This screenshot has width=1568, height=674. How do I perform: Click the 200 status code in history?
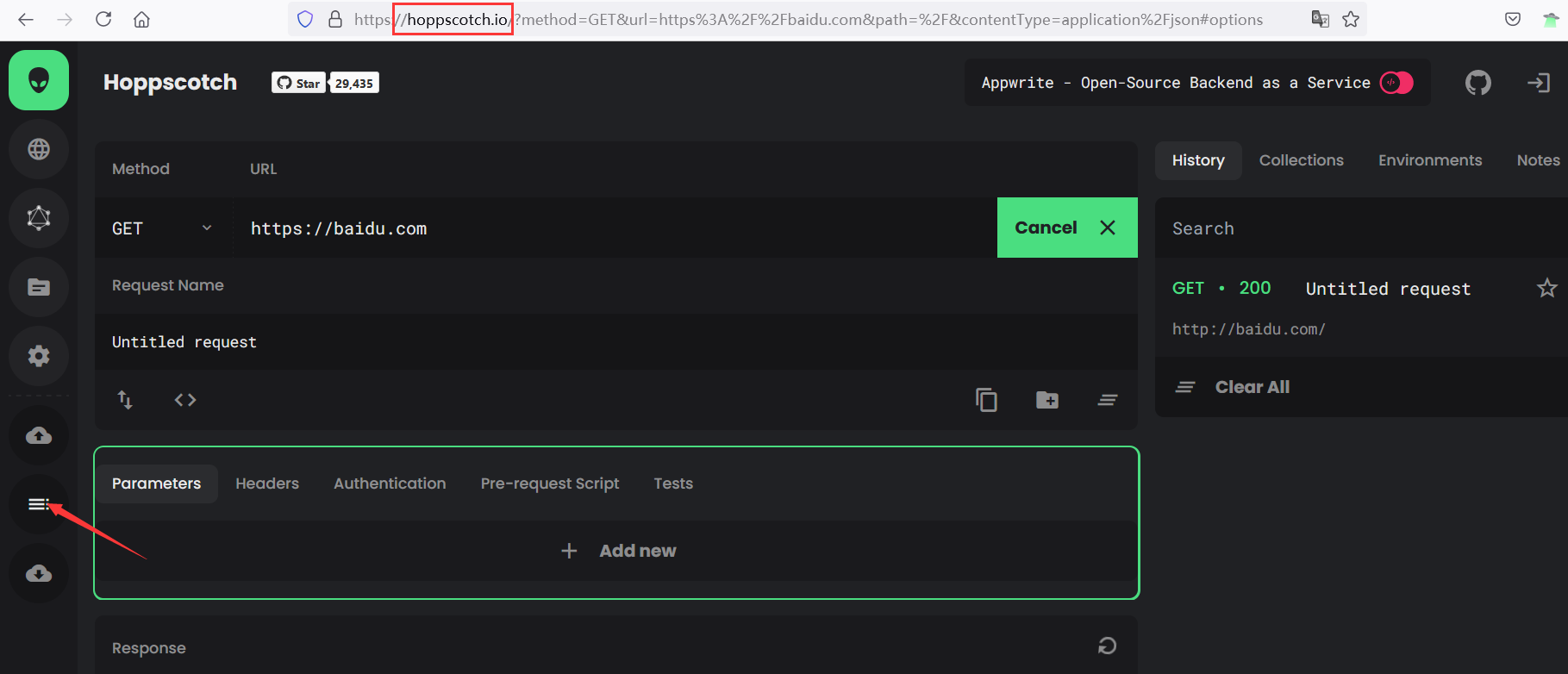[x=1254, y=288]
